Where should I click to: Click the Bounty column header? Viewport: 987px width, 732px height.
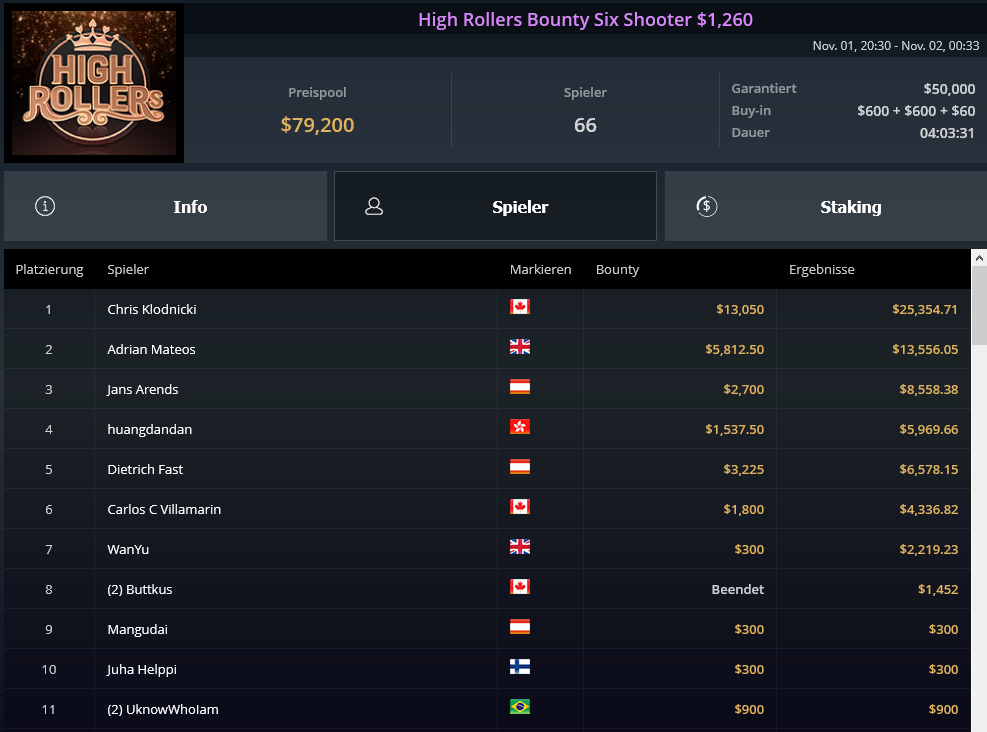click(x=618, y=269)
